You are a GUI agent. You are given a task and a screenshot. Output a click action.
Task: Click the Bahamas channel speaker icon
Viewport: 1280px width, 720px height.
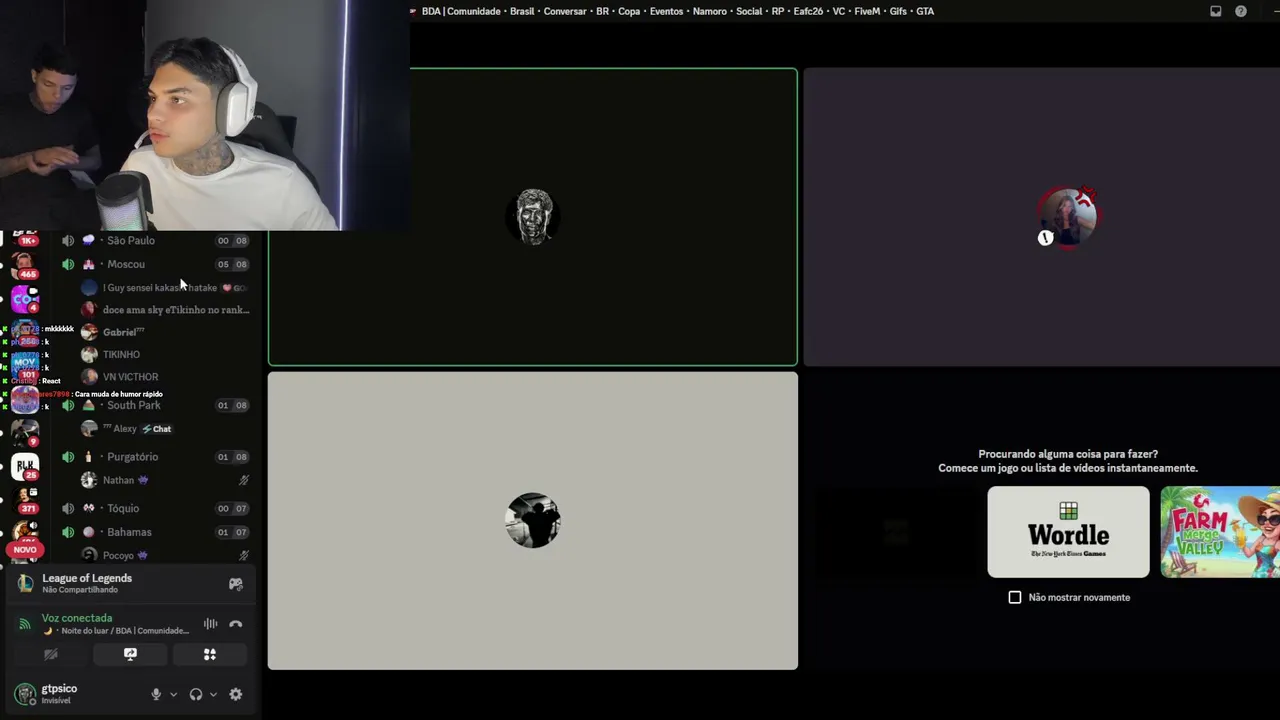68,532
